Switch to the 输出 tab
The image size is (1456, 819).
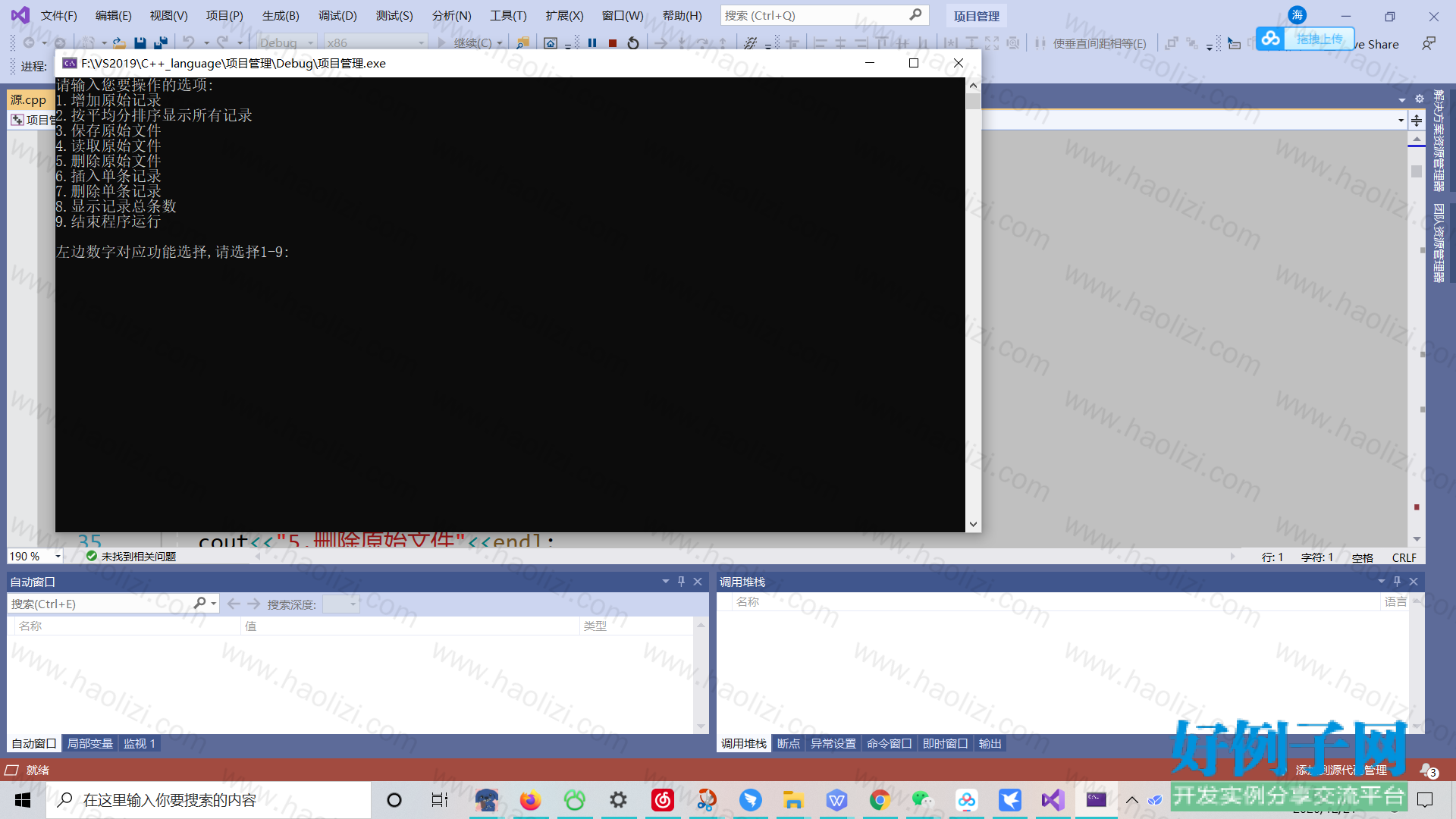pos(990,744)
